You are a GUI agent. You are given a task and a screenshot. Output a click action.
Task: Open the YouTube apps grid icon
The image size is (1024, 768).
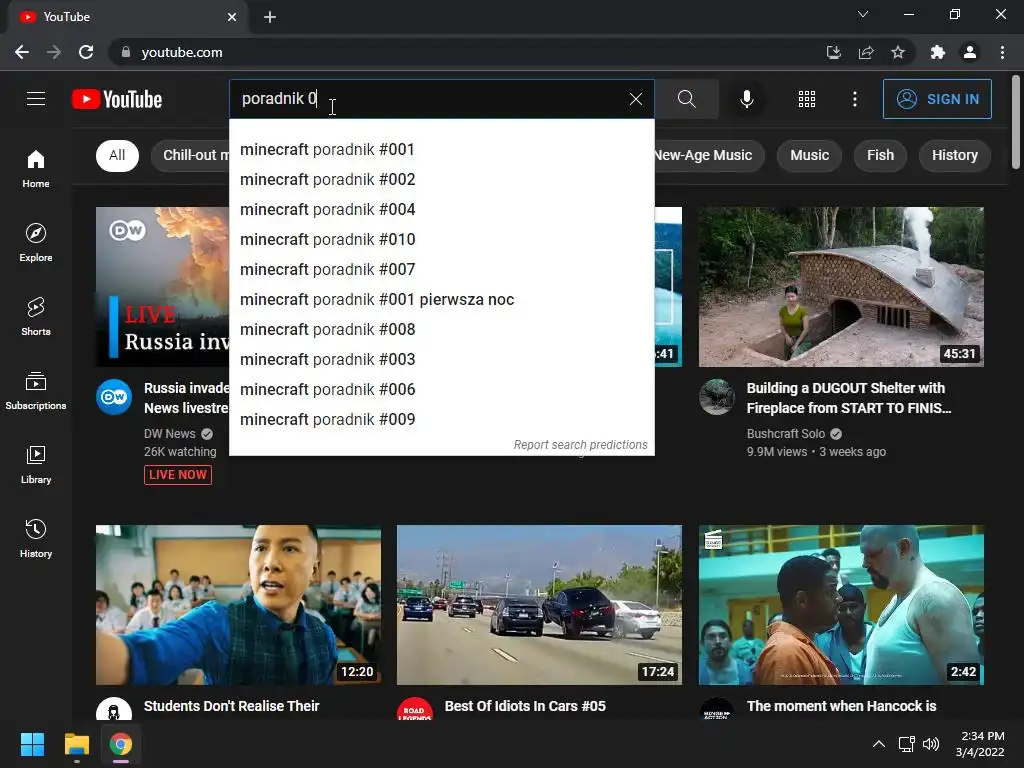pos(807,99)
